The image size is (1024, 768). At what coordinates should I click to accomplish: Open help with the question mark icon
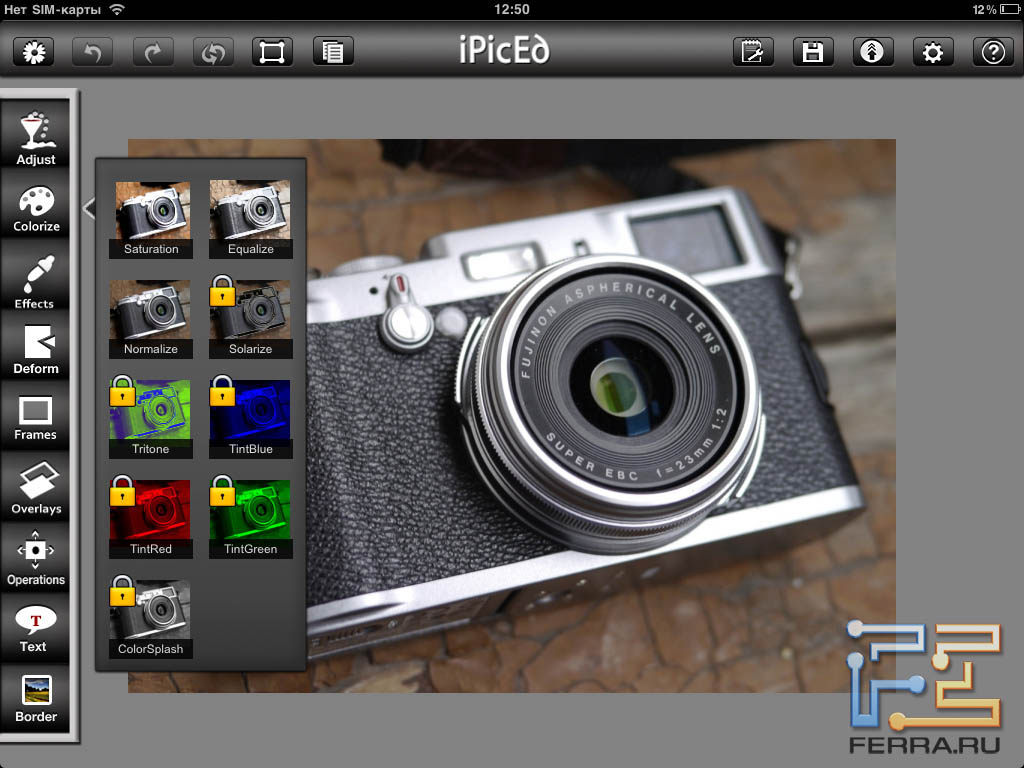[993, 52]
